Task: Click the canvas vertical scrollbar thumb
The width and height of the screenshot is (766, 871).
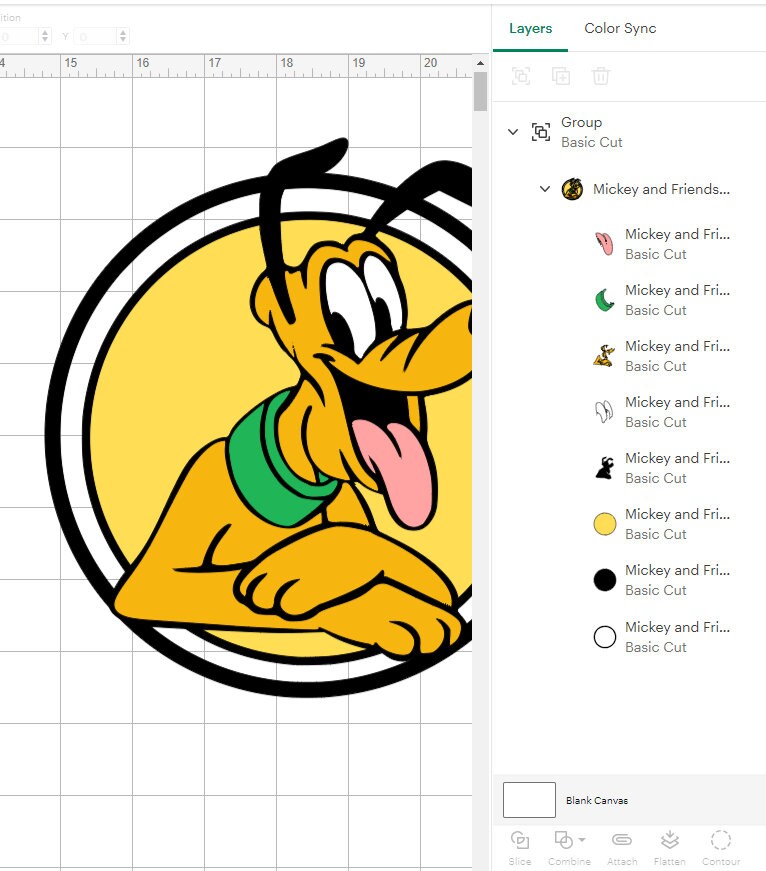Action: click(480, 92)
